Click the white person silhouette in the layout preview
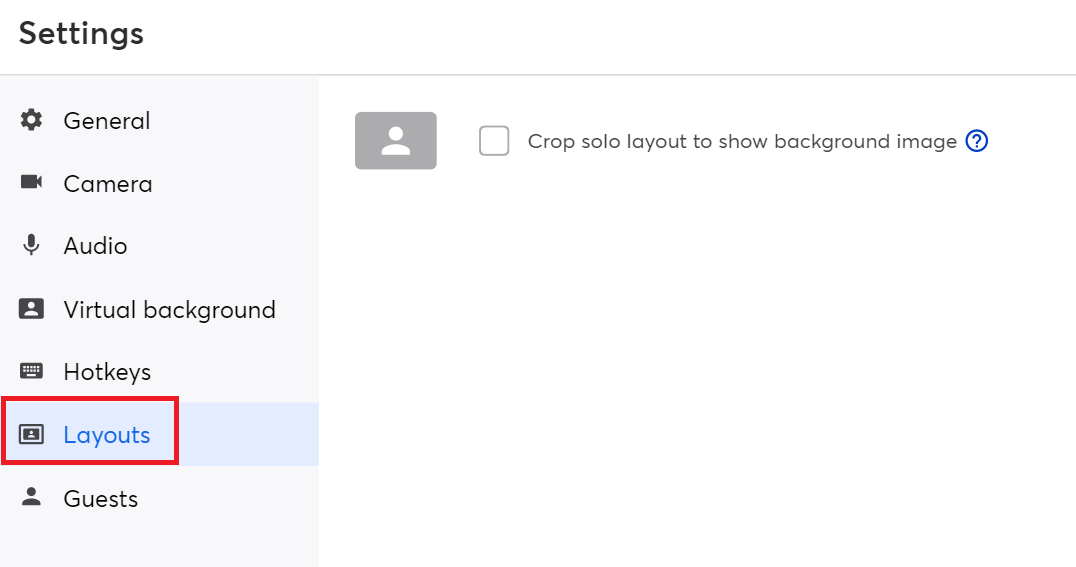Viewport: 1076px width, 567px height. pos(396,140)
